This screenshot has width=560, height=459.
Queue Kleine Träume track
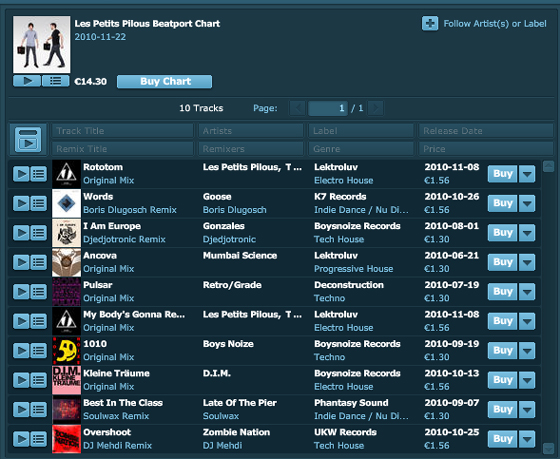(x=39, y=380)
